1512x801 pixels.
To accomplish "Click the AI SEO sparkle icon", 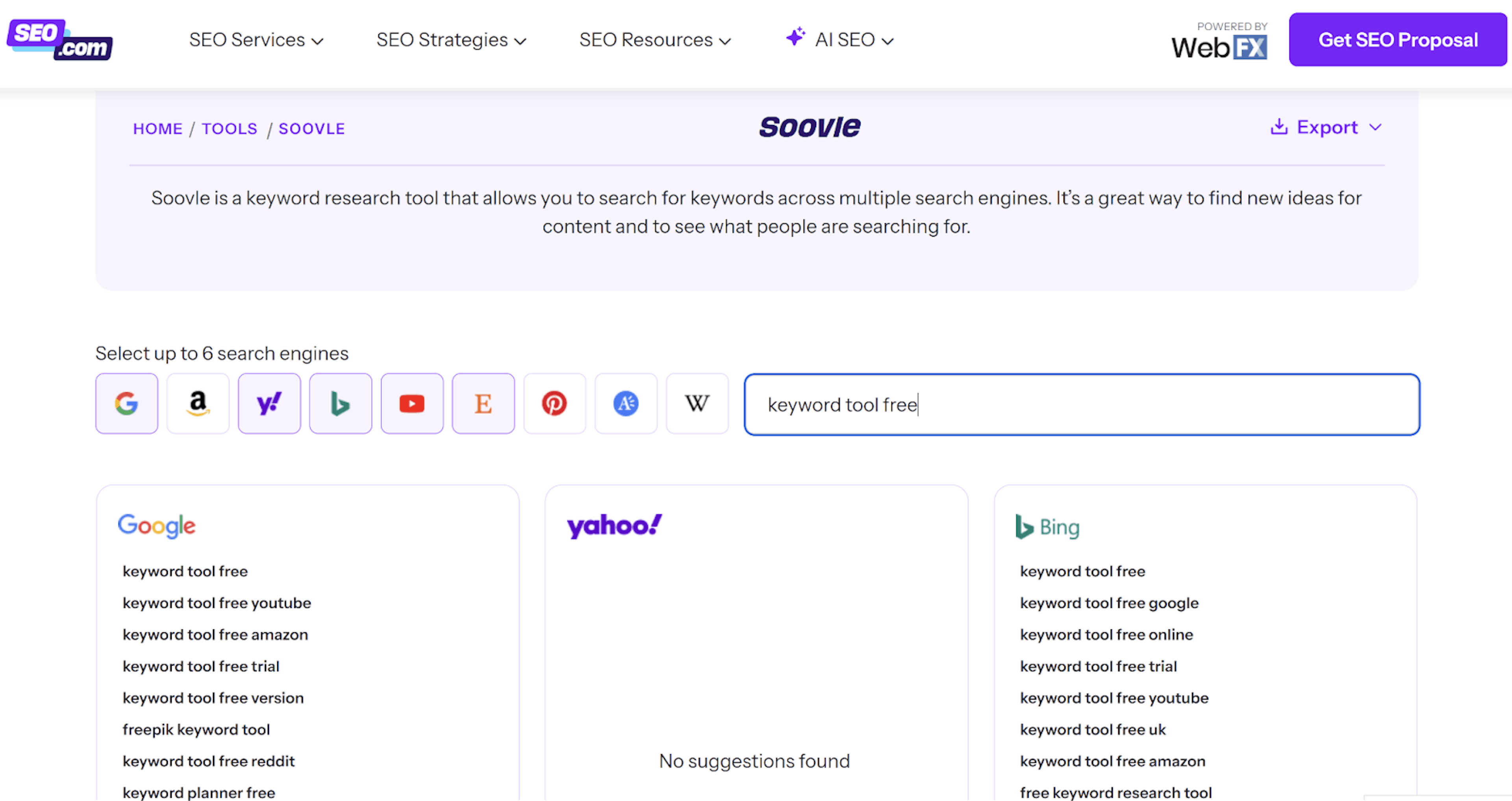I will (795, 37).
